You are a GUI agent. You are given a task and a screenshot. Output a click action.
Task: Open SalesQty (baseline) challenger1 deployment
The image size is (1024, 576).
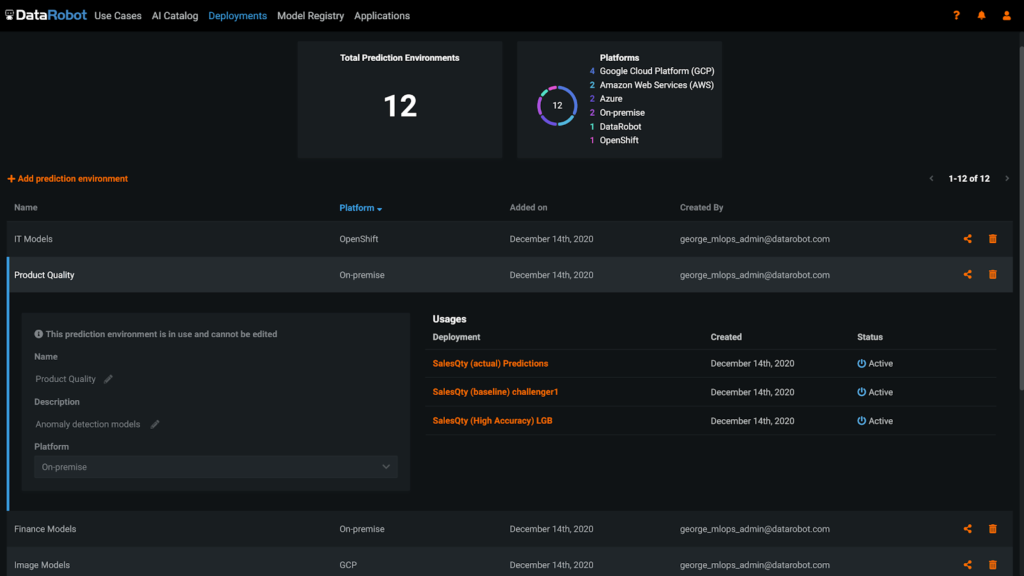(x=495, y=392)
